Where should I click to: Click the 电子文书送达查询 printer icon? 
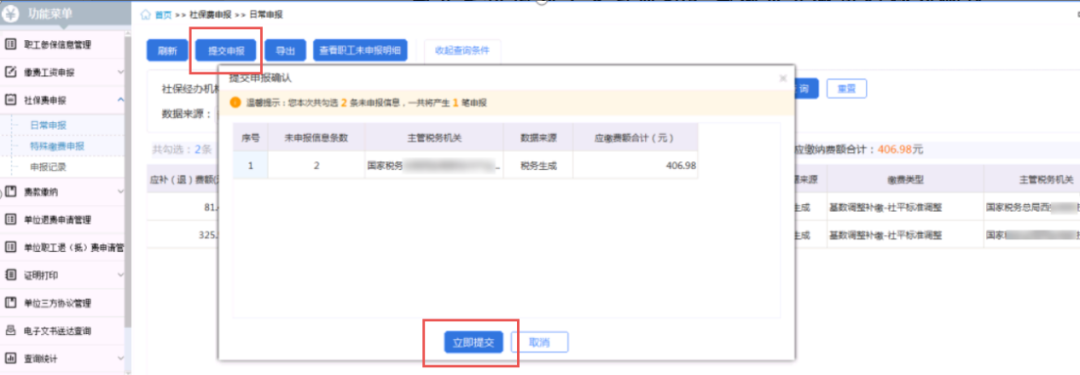click(x=10, y=330)
